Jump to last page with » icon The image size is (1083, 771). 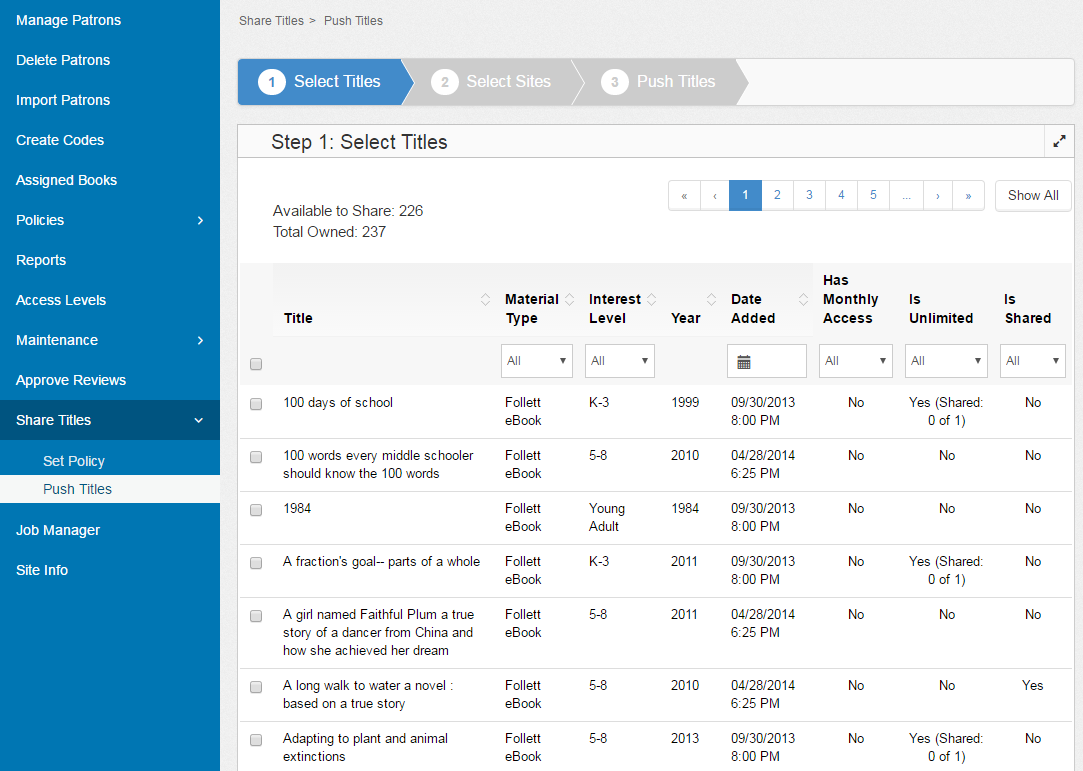click(968, 195)
